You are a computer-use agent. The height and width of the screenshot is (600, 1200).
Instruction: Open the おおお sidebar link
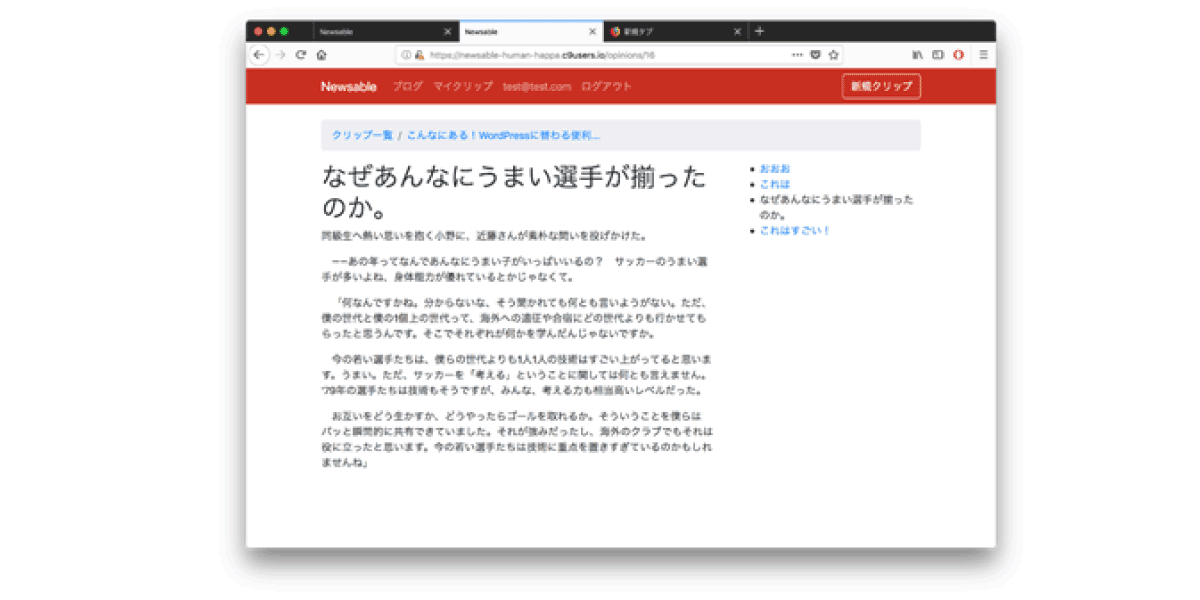pyautogui.click(x=775, y=168)
